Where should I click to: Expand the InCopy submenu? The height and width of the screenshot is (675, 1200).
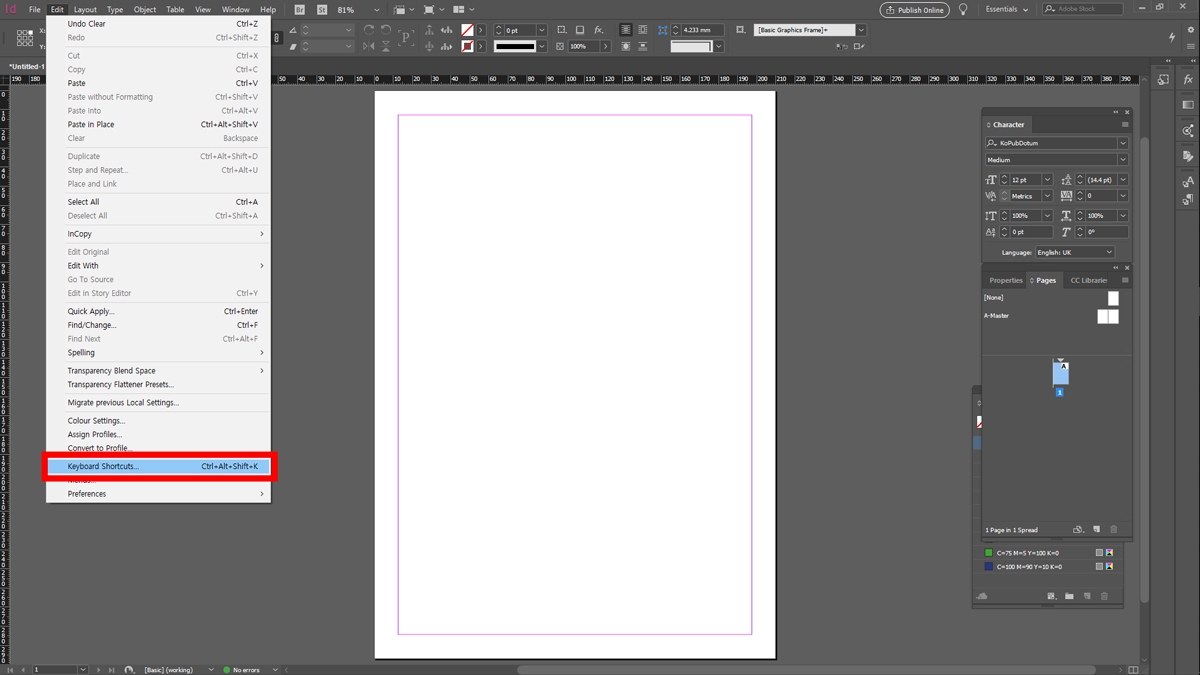pyautogui.click(x=158, y=234)
